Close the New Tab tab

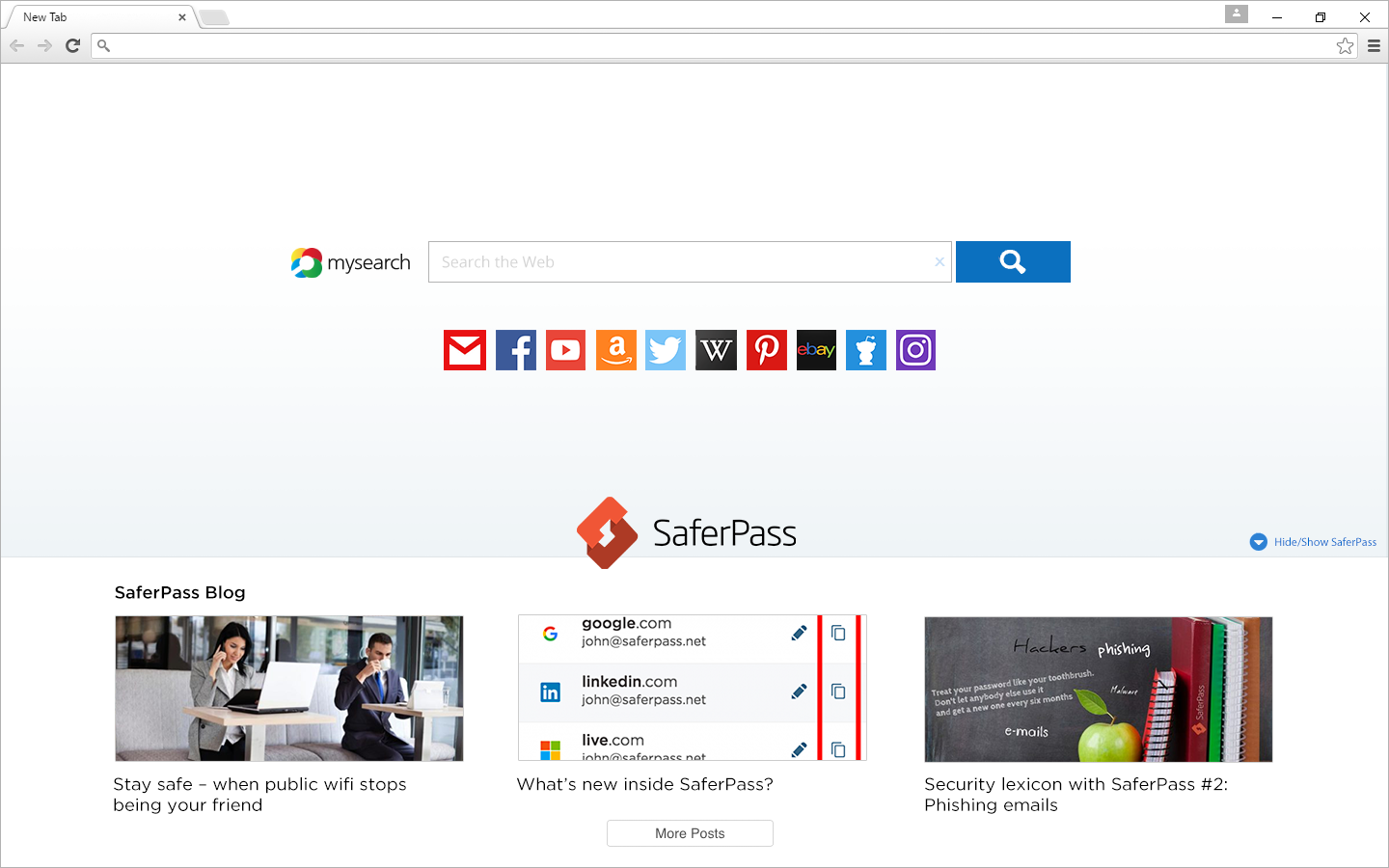click(181, 17)
